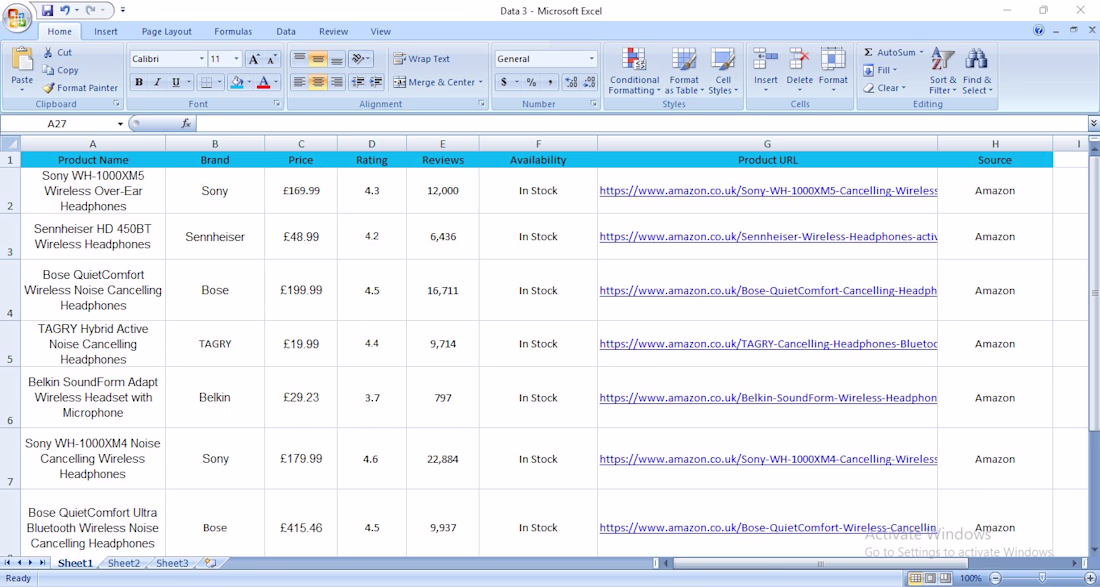Open the Insert ribbon tab

(106, 32)
